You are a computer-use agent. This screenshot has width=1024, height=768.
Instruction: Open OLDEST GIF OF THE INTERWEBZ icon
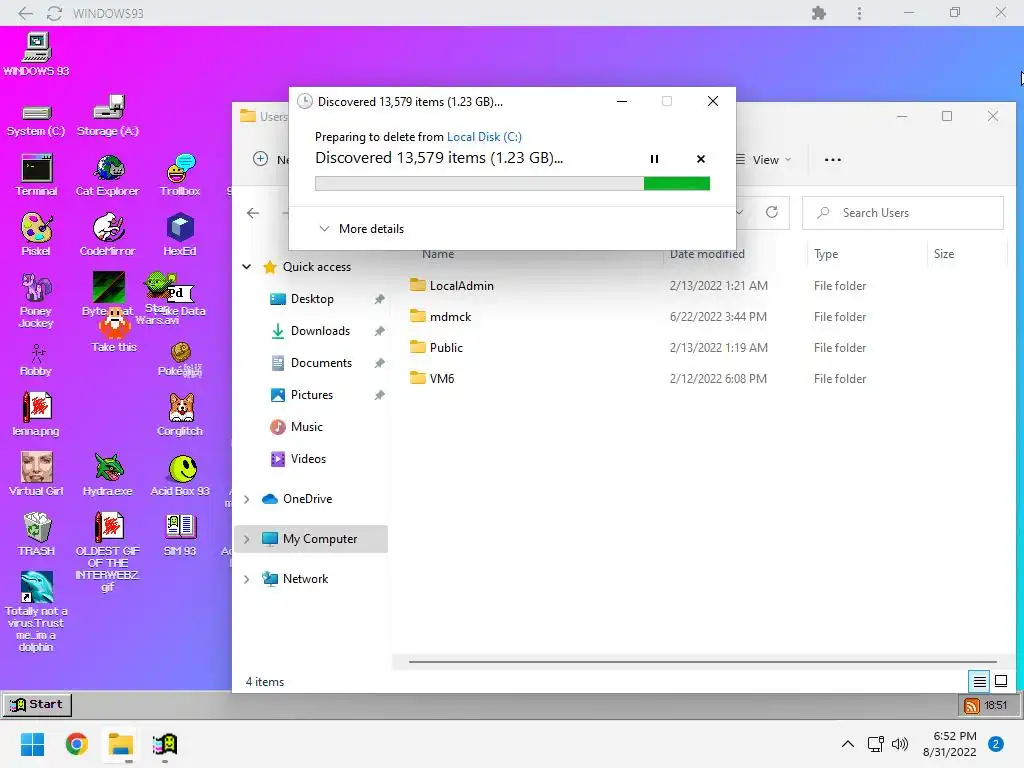point(108,552)
